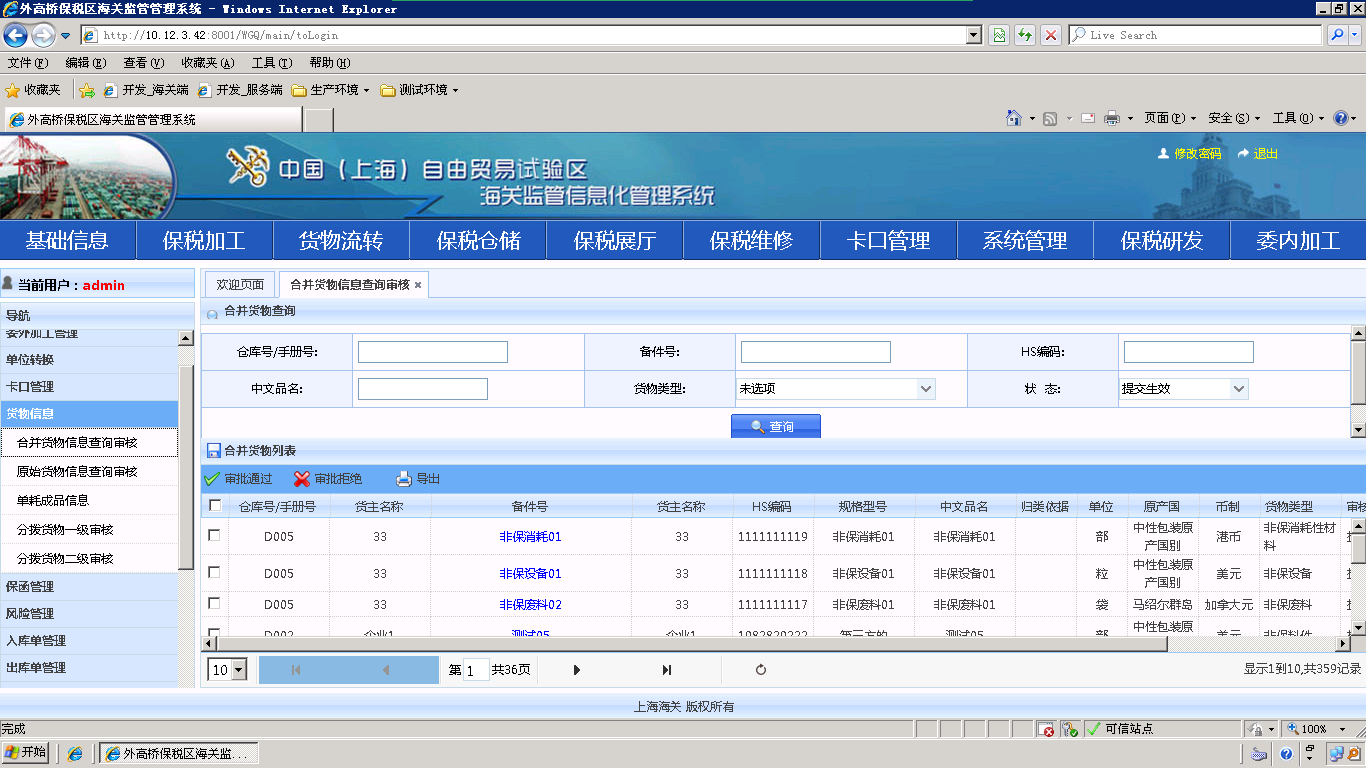Image resolution: width=1366 pixels, height=768 pixels.
Task: Click the green approve checkmark icon
Action: tap(212, 479)
